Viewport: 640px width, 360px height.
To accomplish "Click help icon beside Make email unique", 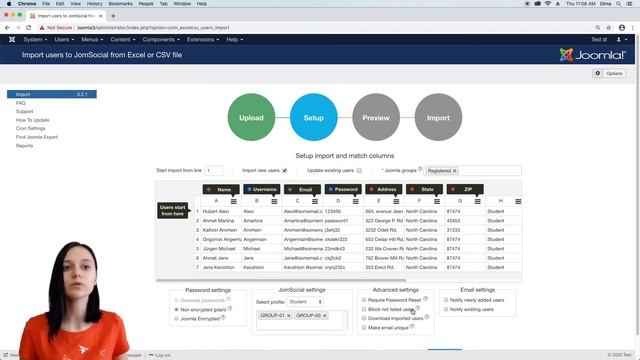I will click(412, 326).
